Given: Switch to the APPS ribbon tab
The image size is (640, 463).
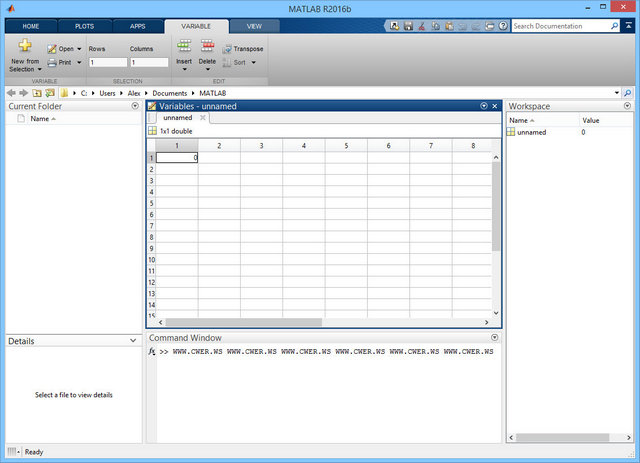Looking at the screenshot, I should (137, 25).
